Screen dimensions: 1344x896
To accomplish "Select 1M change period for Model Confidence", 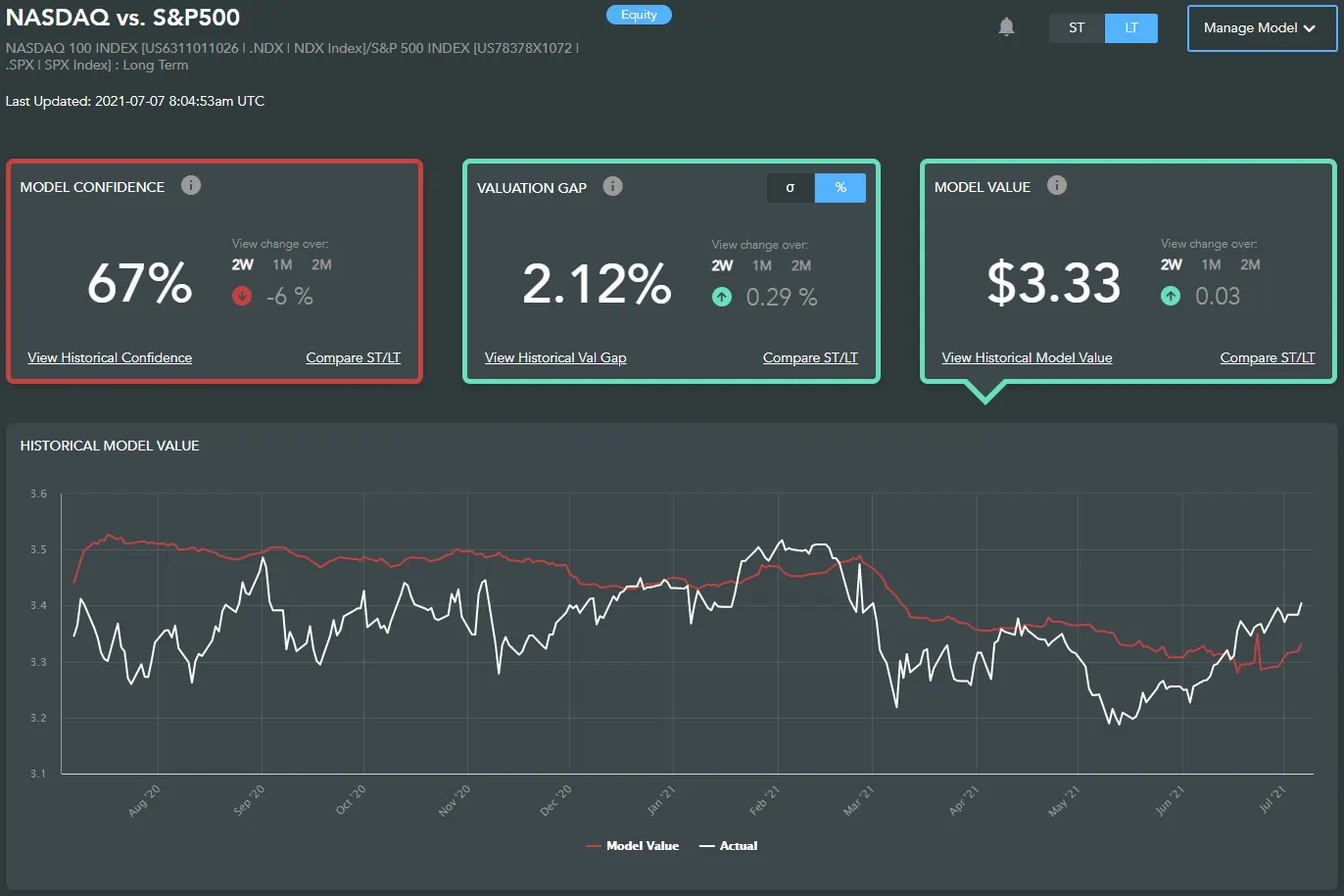I will click(x=282, y=264).
